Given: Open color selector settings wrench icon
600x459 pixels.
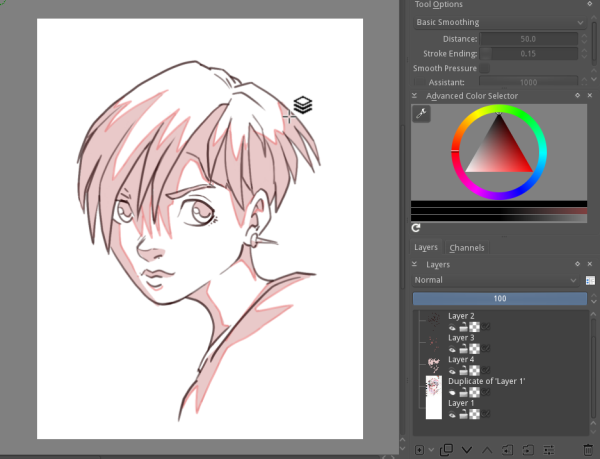Looking at the screenshot, I should 421,116.
